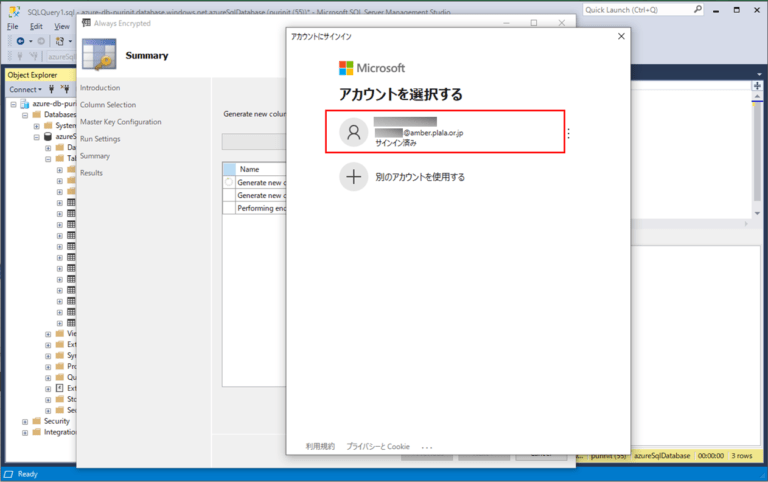Image resolution: width=768 pixels, height=482 pixels.
Task: Click the plus icon for another account
Action: [354, 177]
